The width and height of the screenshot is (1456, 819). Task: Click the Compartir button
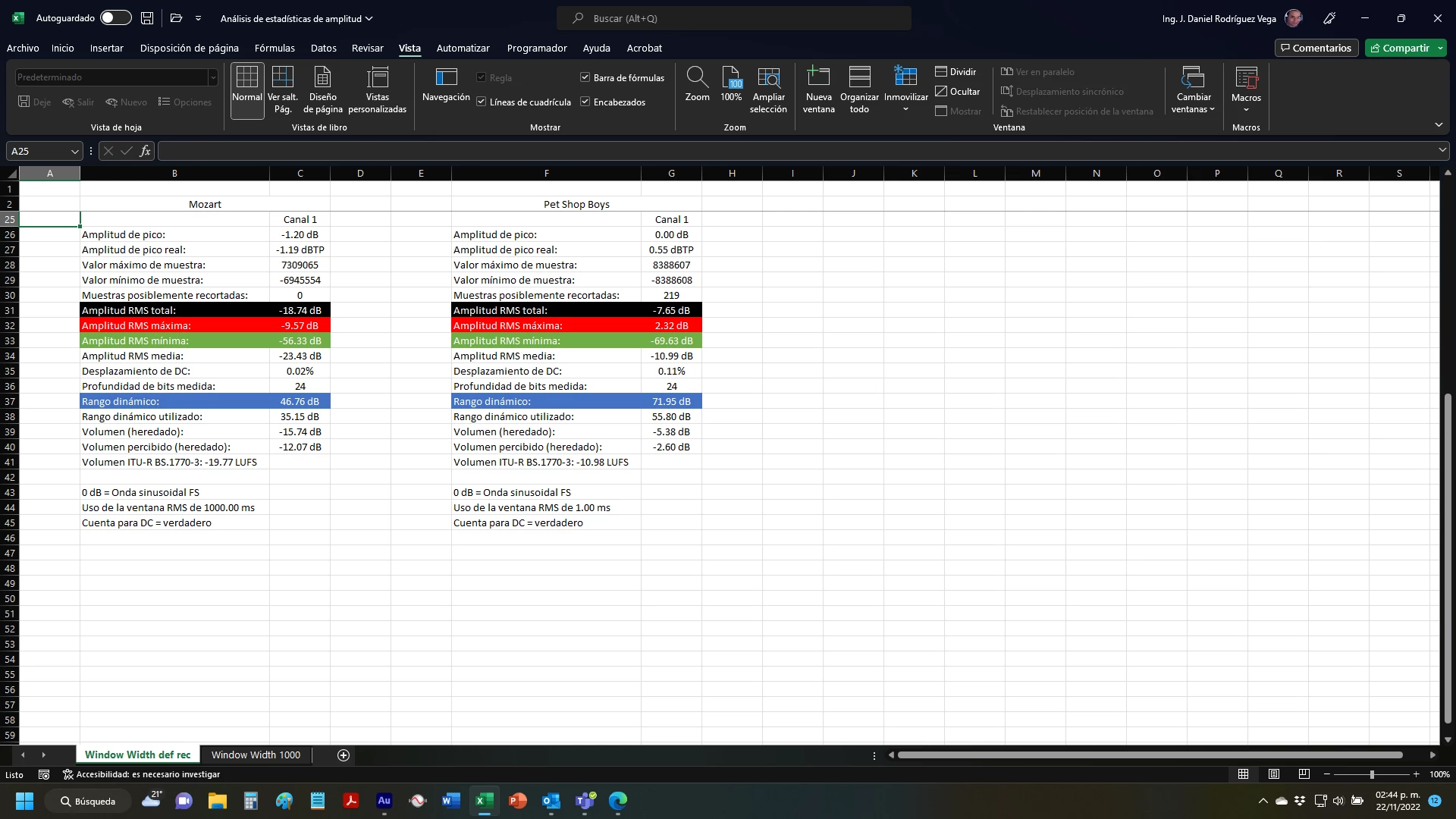coord(1404,48)
